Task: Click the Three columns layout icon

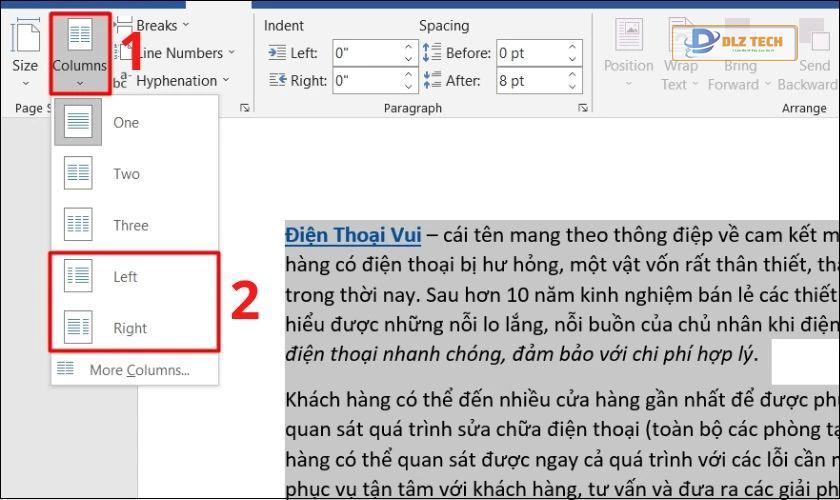Action: coord(78,225)
